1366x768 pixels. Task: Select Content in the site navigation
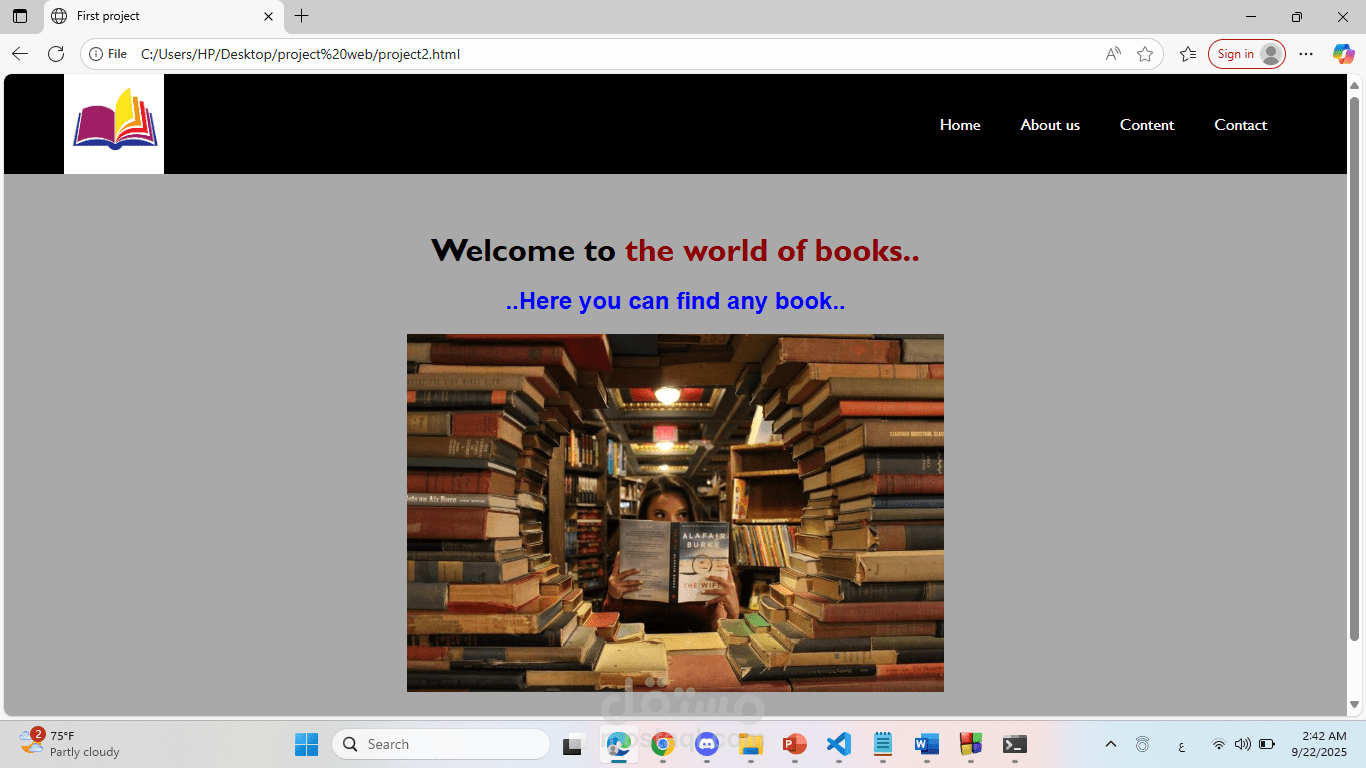tap(1147, 124)
